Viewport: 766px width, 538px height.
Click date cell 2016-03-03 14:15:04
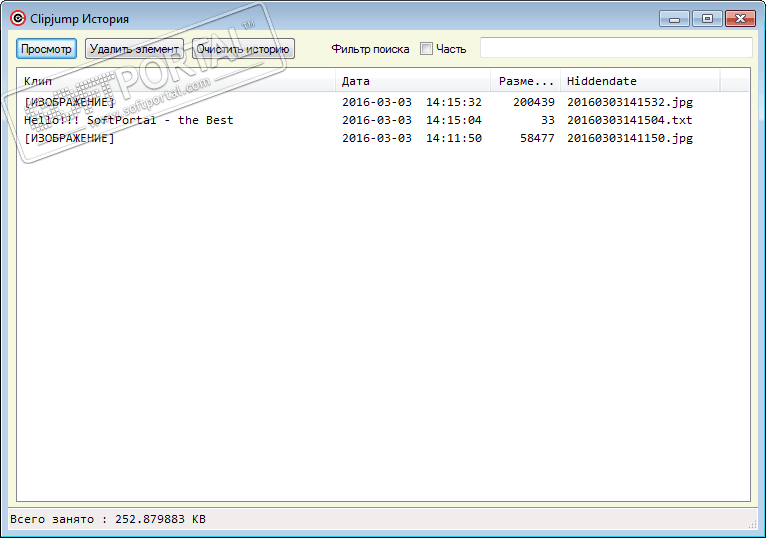412,120
